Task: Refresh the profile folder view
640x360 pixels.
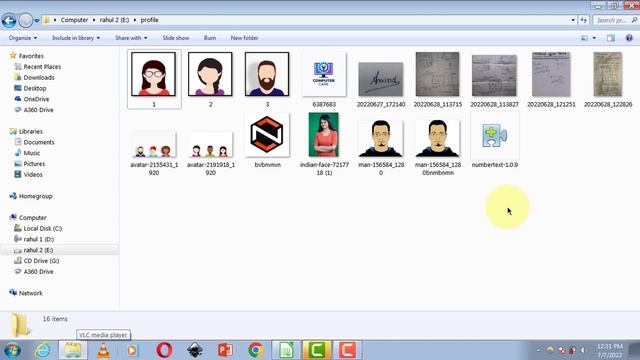Action: [584, 20]
